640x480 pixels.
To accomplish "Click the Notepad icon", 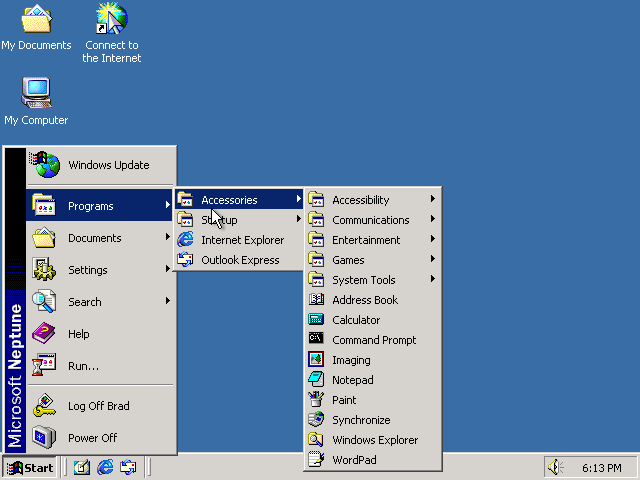I will pos(316,380).
